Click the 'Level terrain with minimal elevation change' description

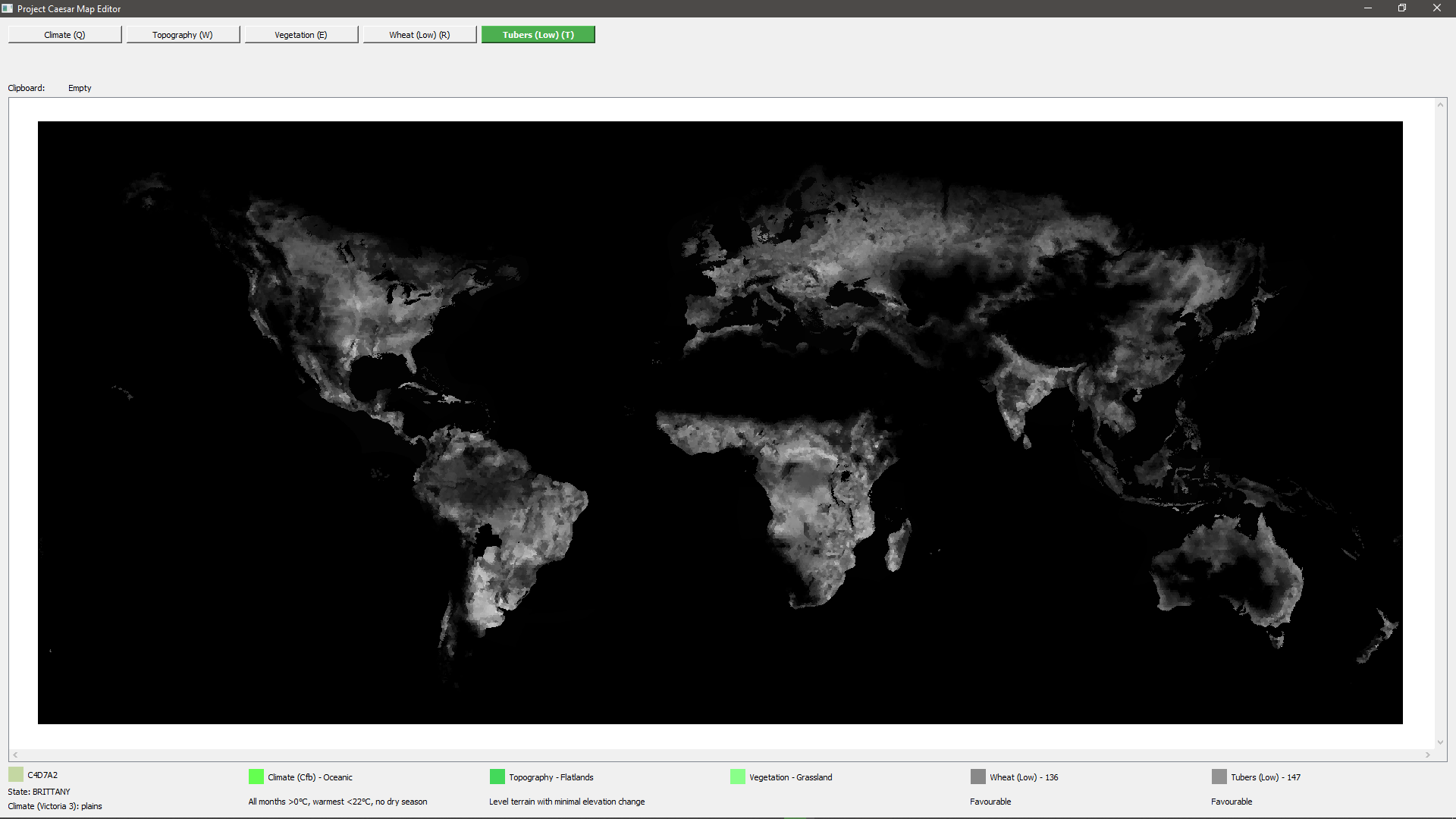pos(567,802)
